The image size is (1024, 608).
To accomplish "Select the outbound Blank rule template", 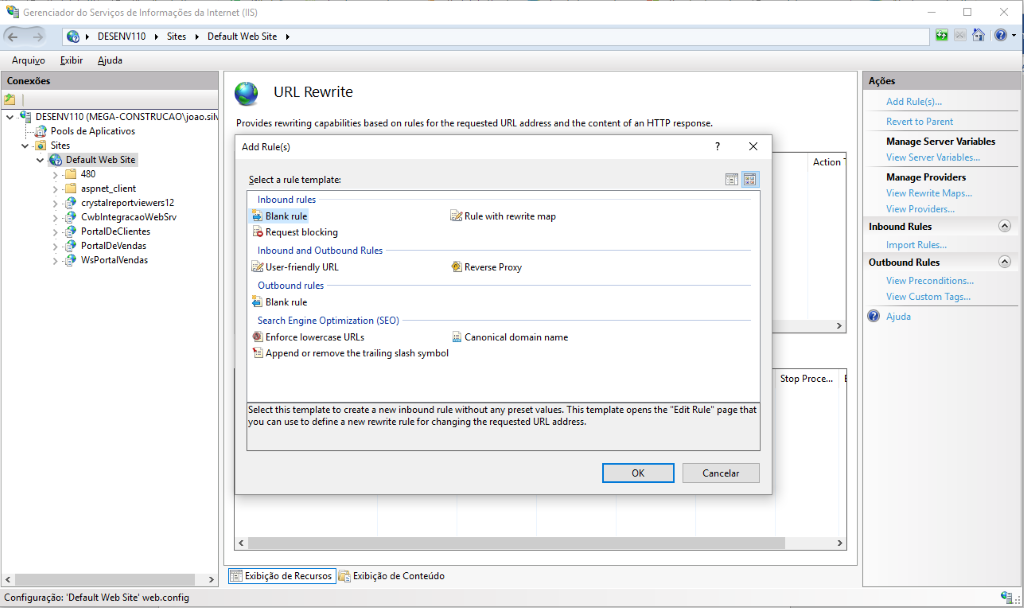I will 286,302.
